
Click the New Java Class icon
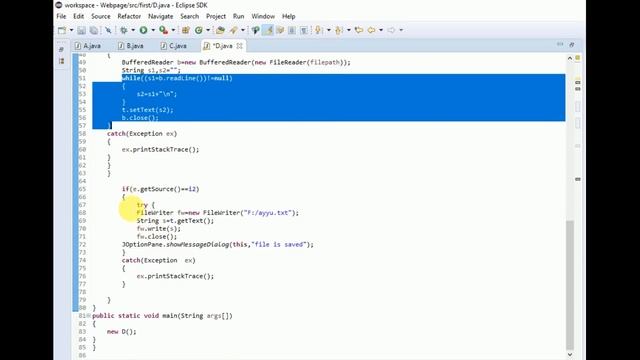click(199, 30)
